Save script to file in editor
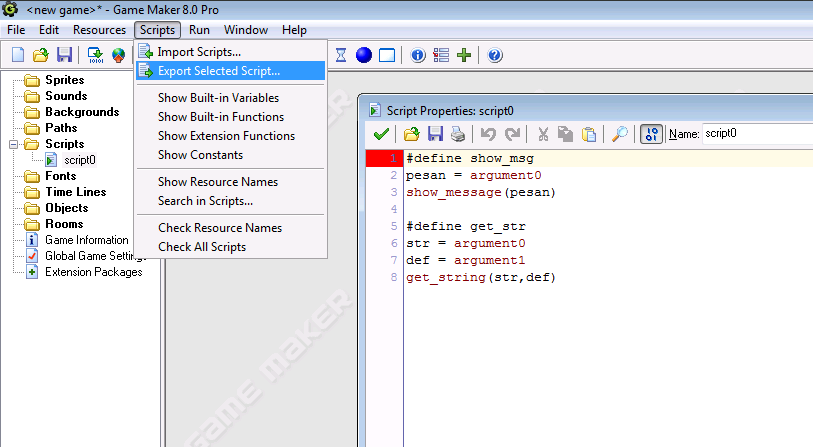This screenshot has width=813, height=447. click(x=435, y=134)
